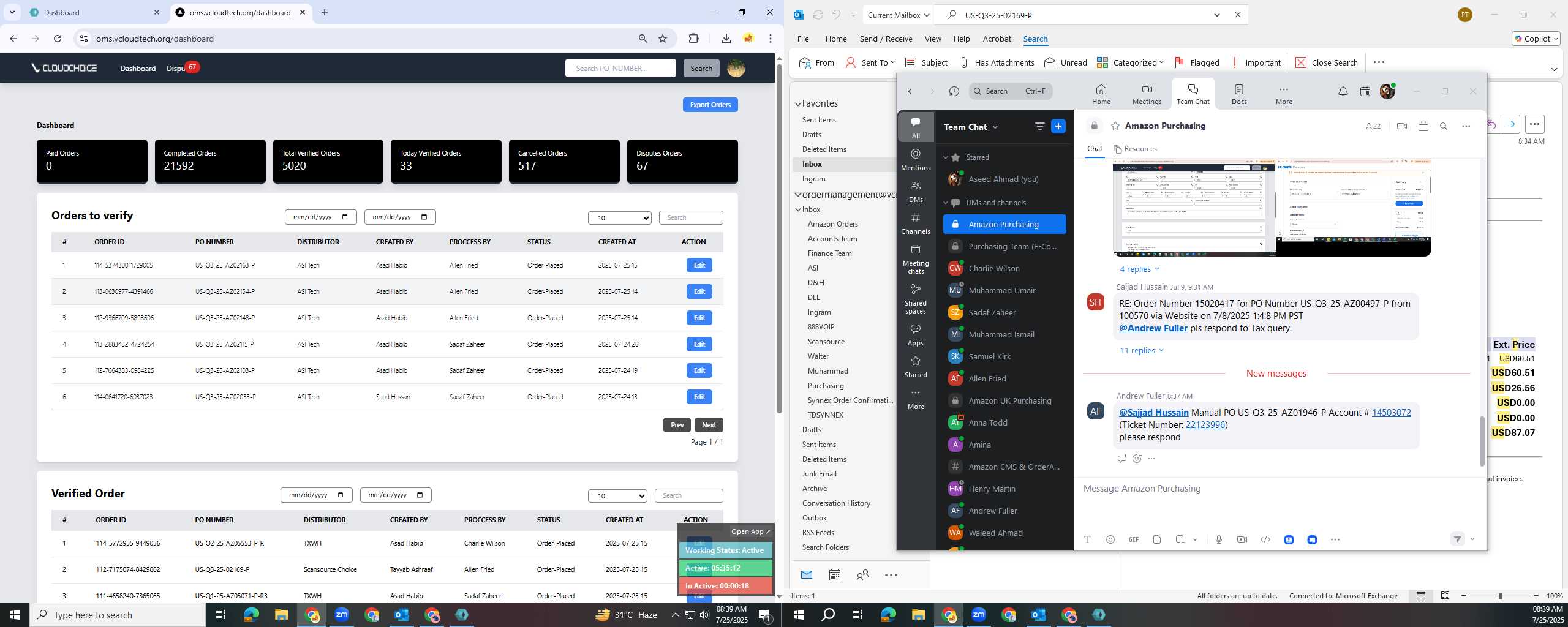Adjust Outlook zoom slider
Screen dimensions: 1568x627
point(1500,596)
